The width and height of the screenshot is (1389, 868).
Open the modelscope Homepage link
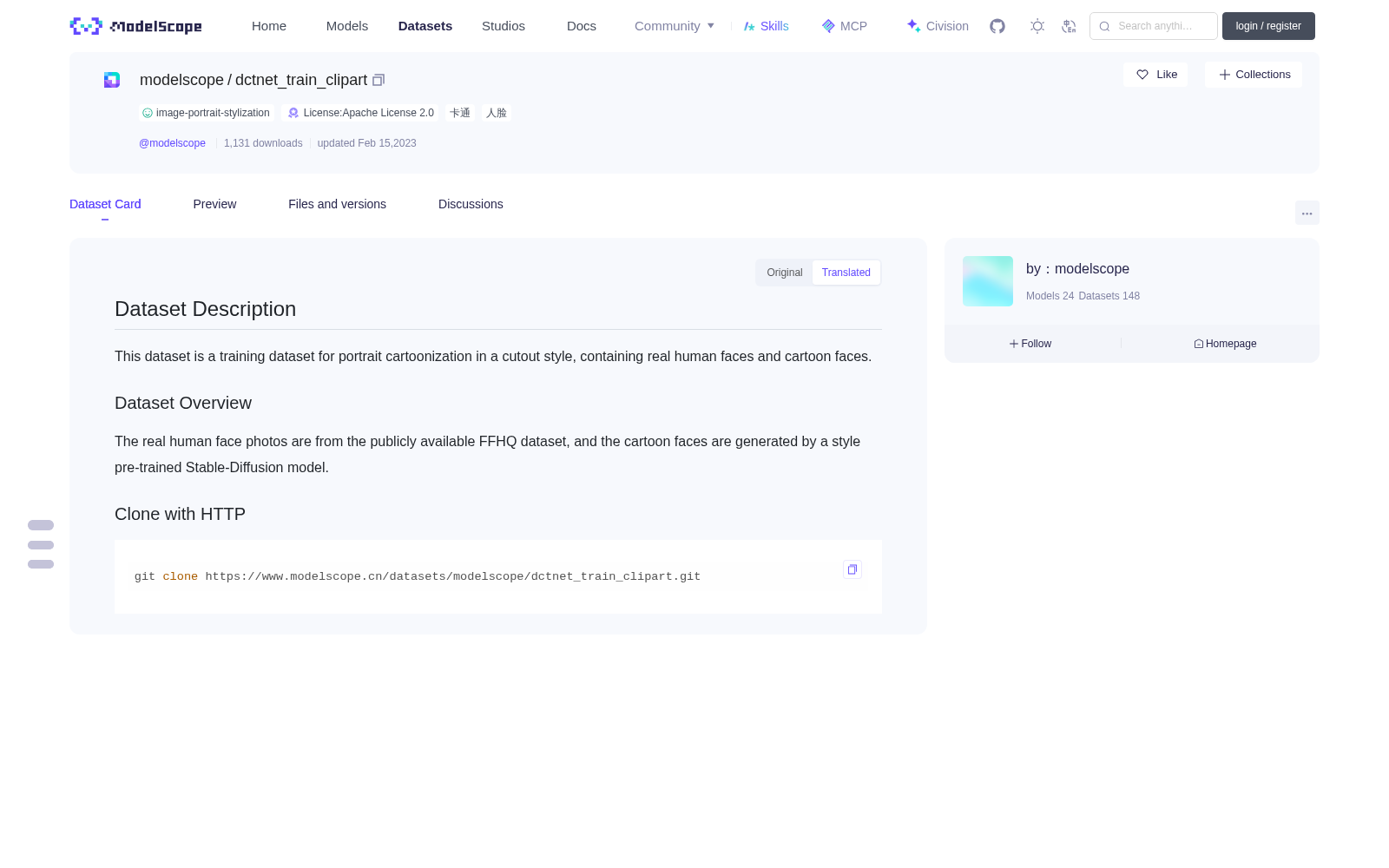pyautogui.click(x=1225, y=344)
